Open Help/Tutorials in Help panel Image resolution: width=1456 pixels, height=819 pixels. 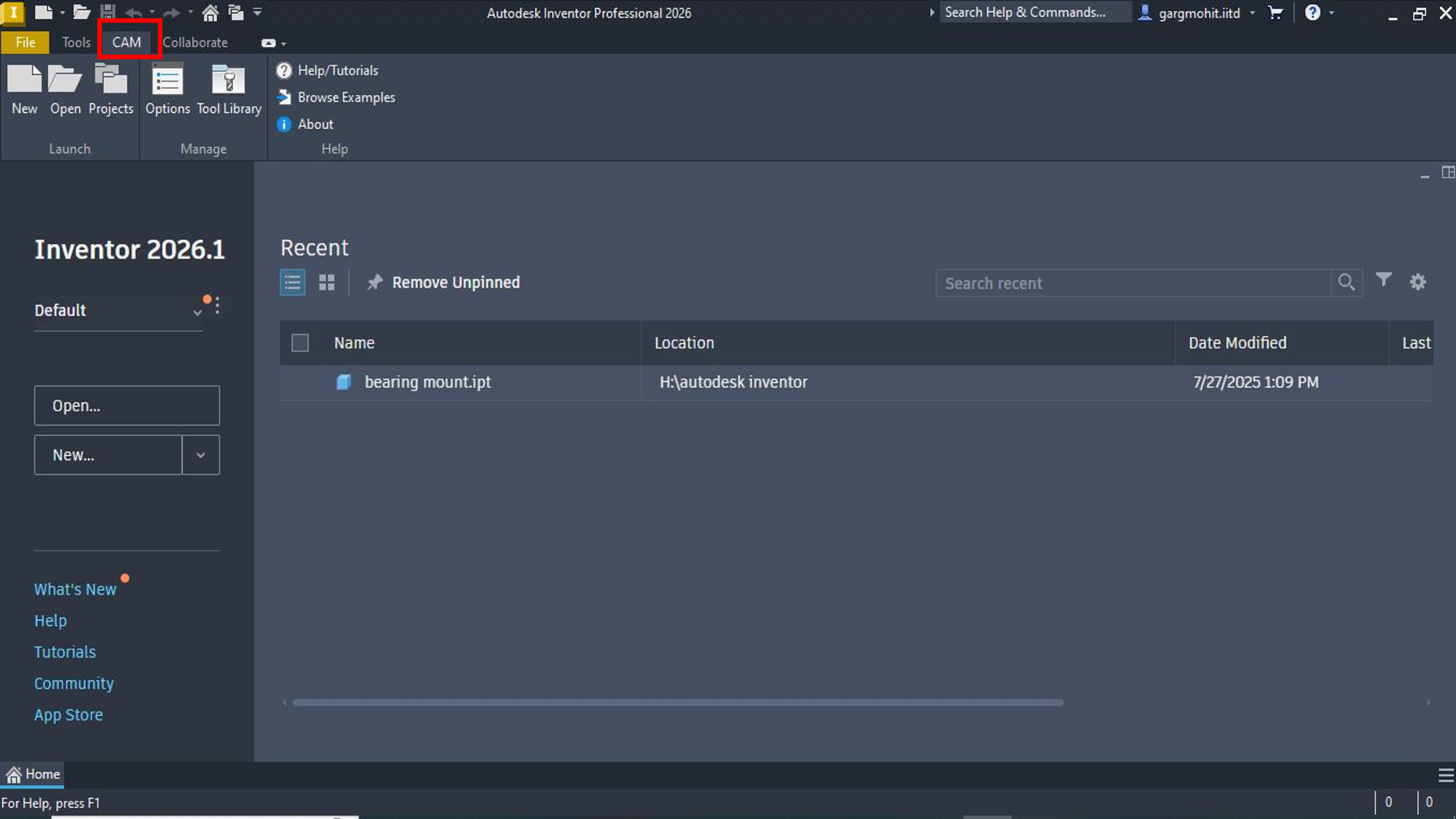pos(328,71)
